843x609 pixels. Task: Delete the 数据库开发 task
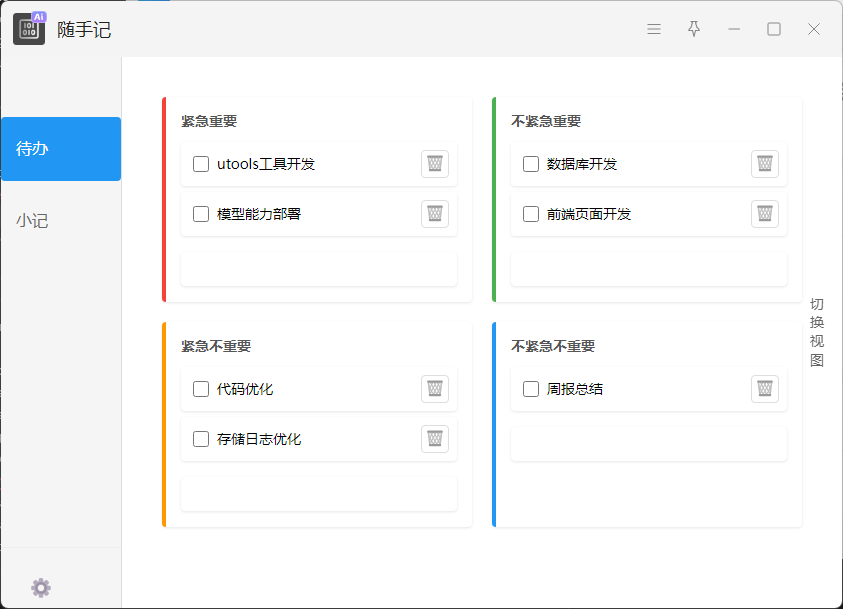[765, 163]
